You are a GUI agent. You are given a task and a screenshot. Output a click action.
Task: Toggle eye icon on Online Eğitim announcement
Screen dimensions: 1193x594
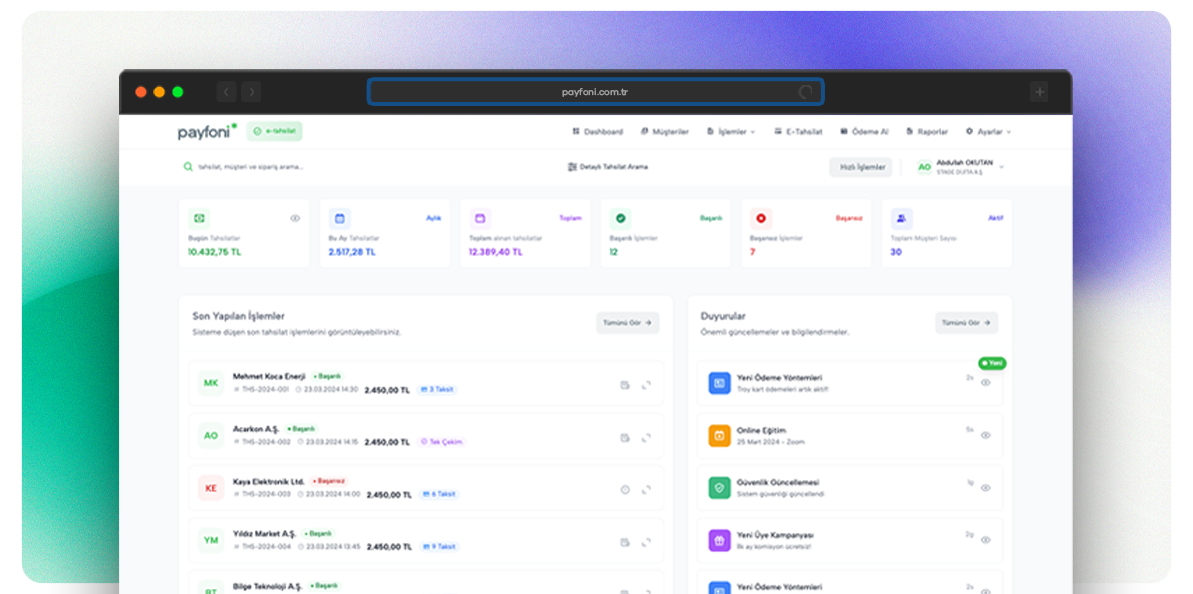click(x=985, y=435)
